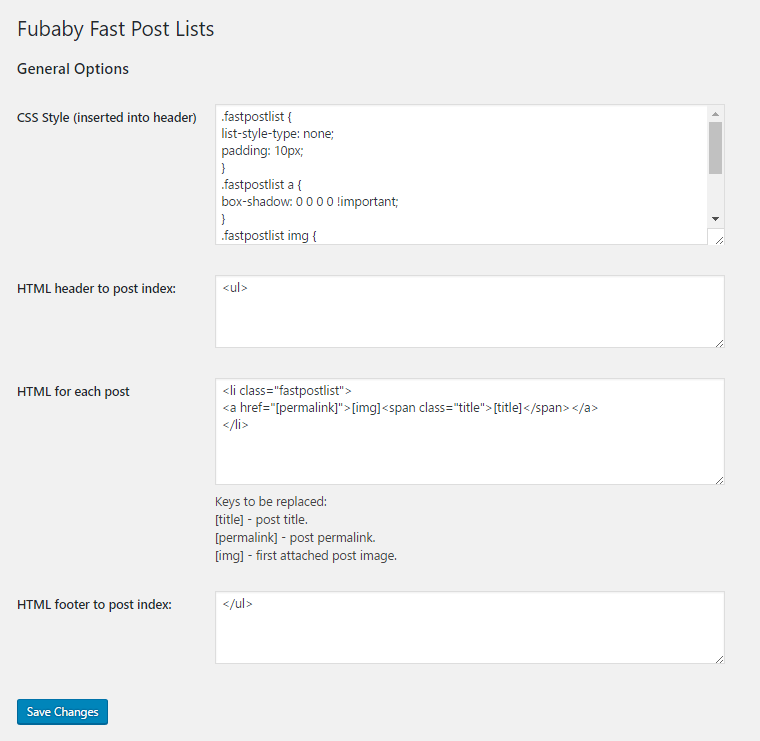Click the CSS Style textarea scrollbar thumb
Viewport: 760px width, 741px height.
715,148
